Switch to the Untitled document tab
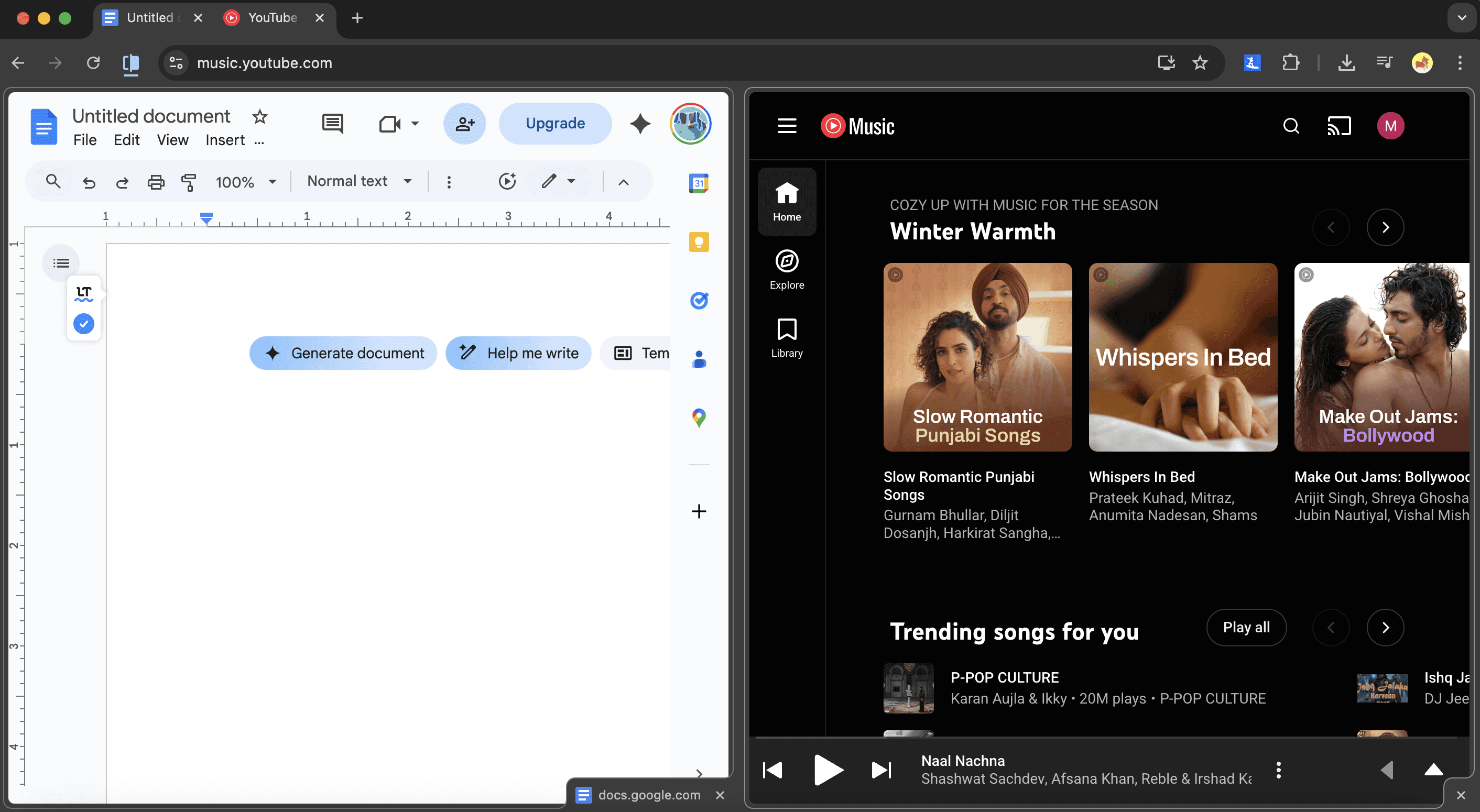 [x=149, y=18]
